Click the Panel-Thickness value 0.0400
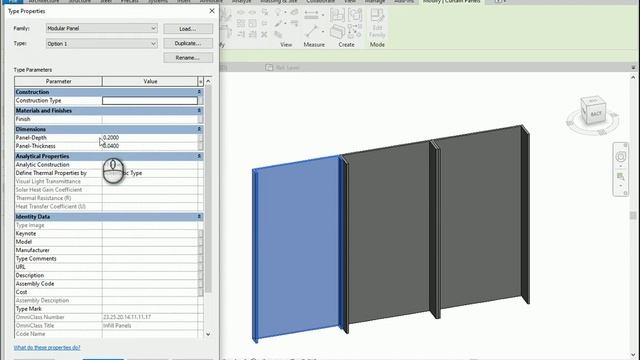This screenshot has height=360, width=640. click(111, 146)
